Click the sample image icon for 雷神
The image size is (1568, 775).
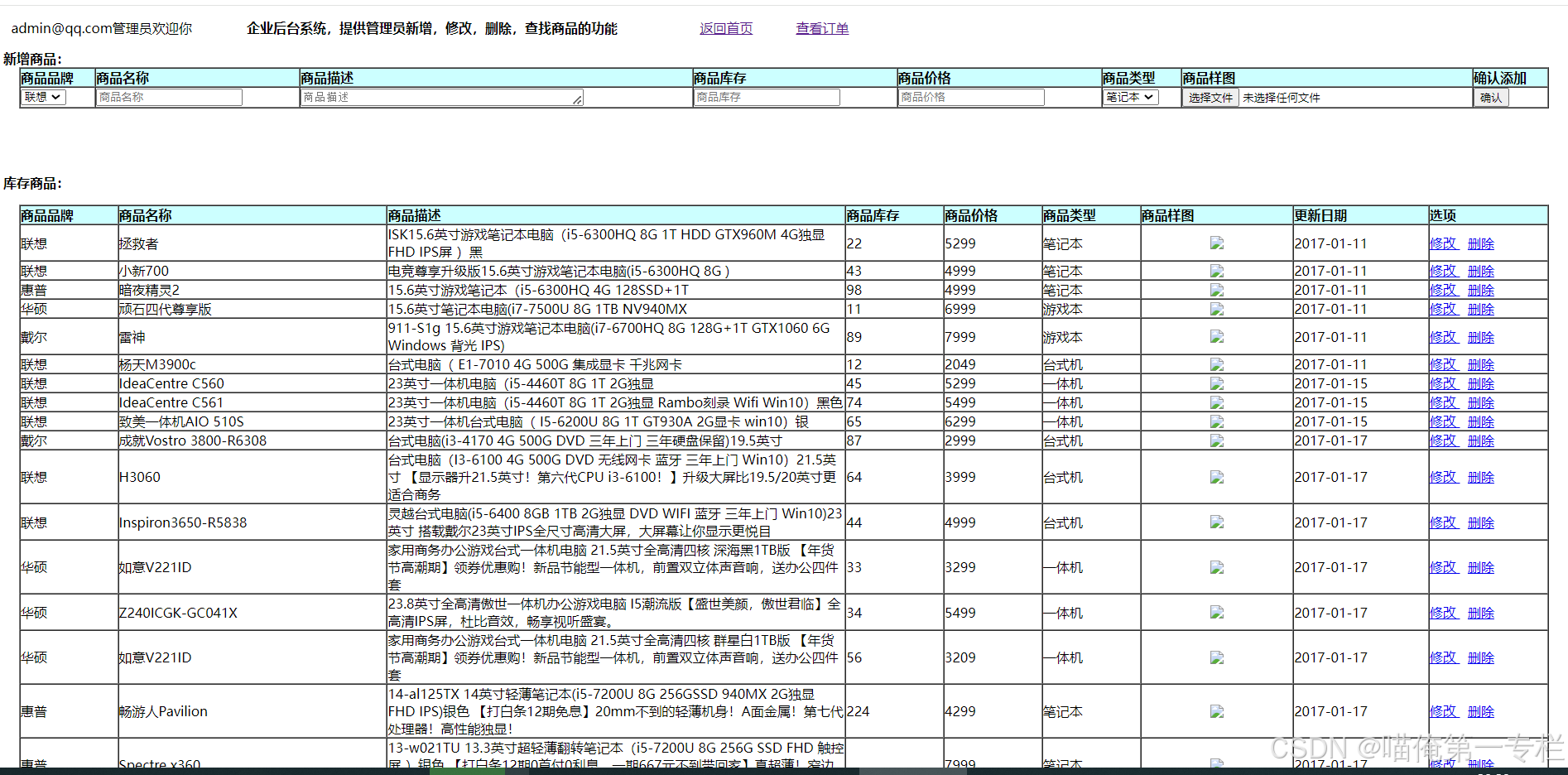click(1216, 337)
